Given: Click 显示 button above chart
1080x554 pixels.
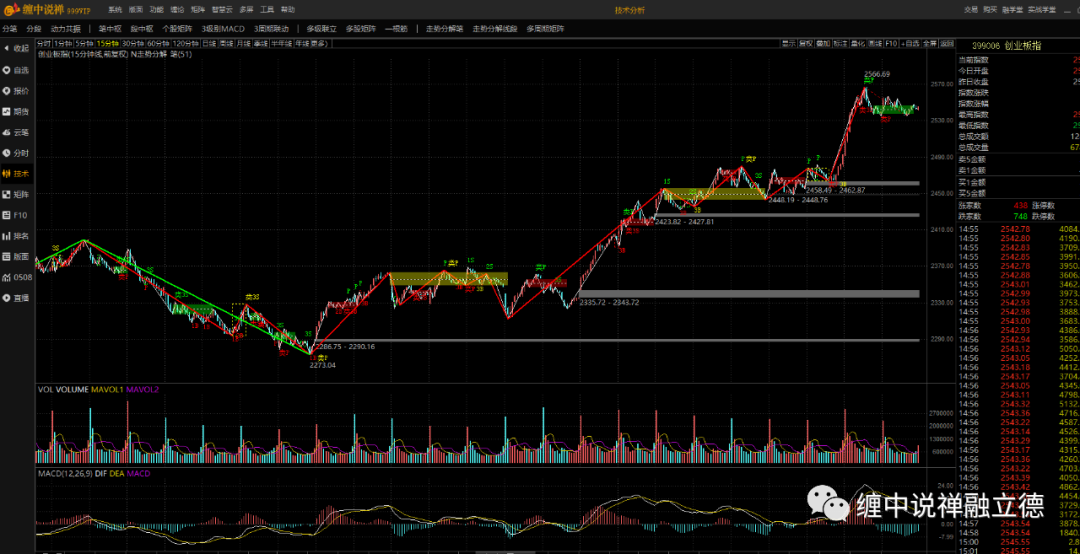Looking at the screenshot, I should pos(789,43).
